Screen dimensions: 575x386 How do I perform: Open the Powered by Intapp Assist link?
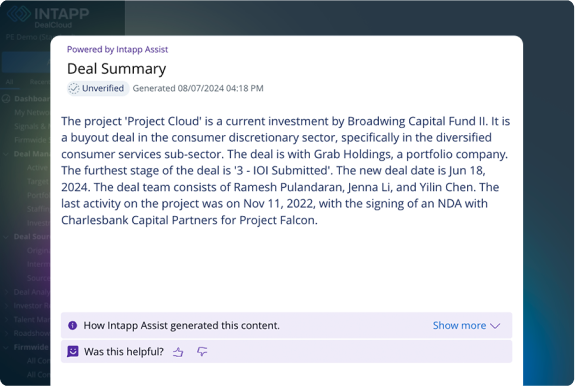[x=117, y=49]
